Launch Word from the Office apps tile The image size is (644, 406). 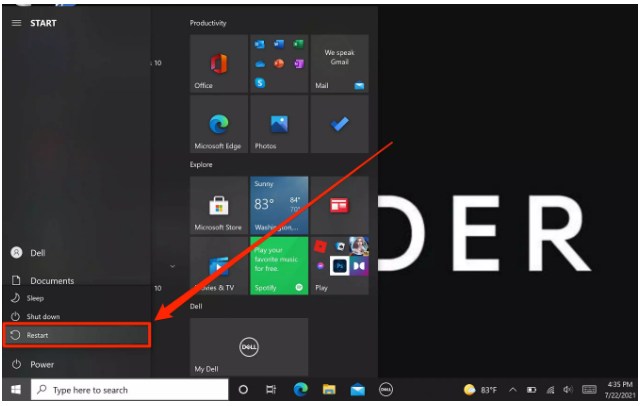coord(279,44)
